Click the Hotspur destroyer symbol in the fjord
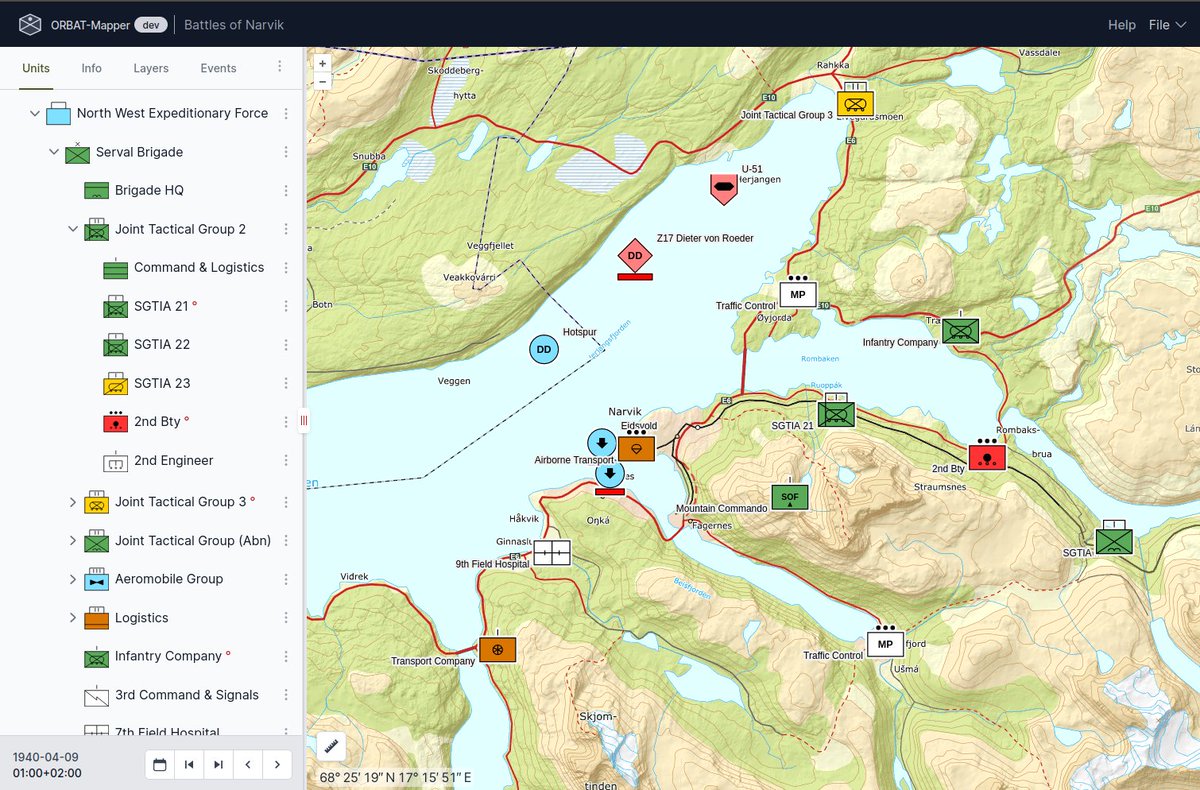1200x790 pixels. click(x=543, y=349)
